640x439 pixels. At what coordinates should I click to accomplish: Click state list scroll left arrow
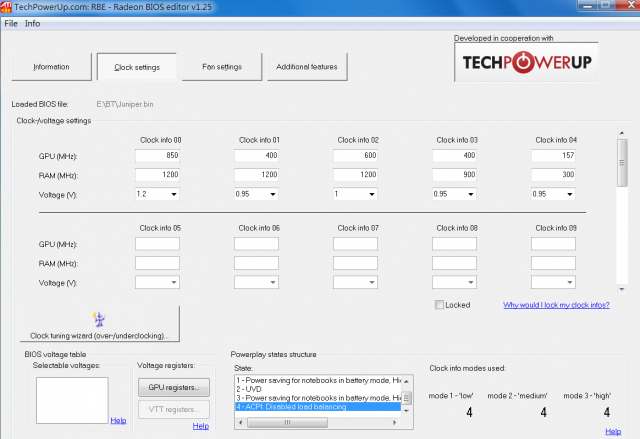coord(240,423)
